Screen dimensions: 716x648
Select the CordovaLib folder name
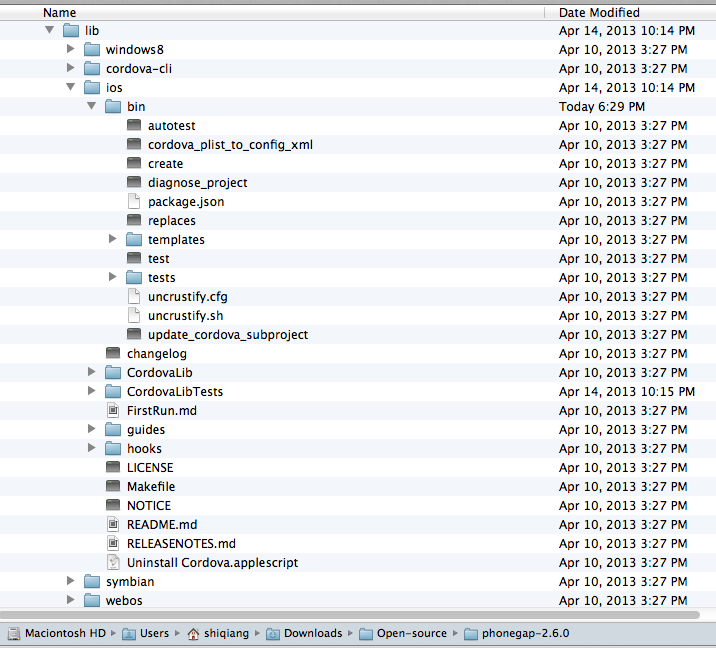point(159,373)
